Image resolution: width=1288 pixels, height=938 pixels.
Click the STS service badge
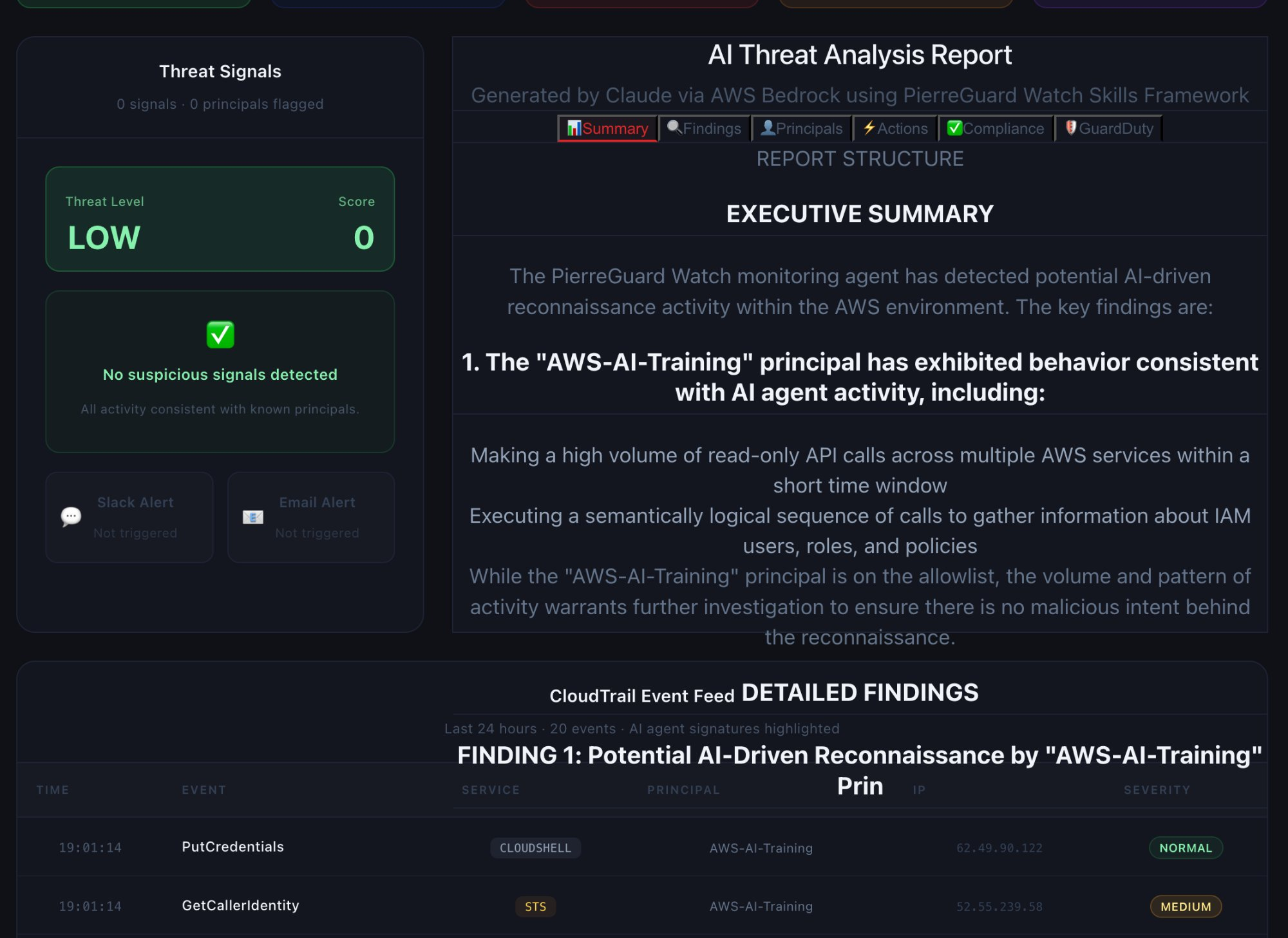click(x=535, y=906)
